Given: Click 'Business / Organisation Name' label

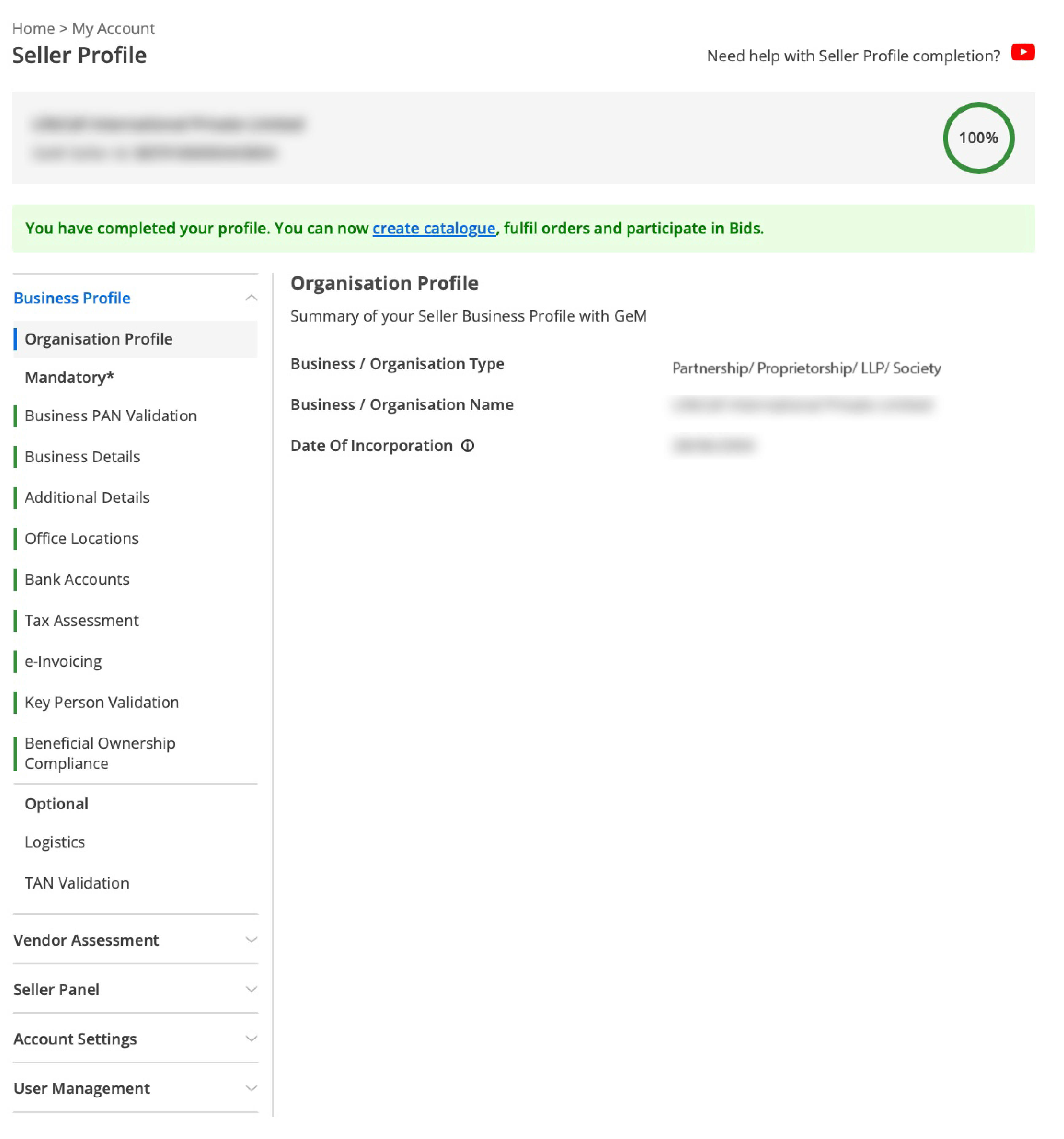Looking at the screenshot, I should click(402, 405).
